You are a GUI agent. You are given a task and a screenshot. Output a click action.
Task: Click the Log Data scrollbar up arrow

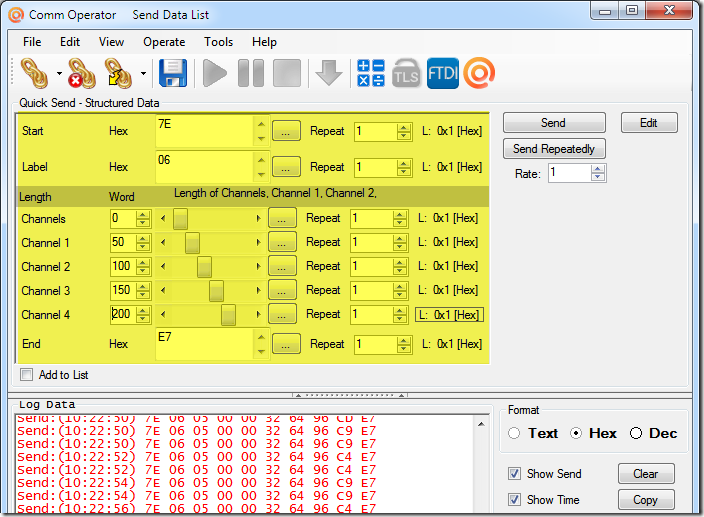coord(481,424)
